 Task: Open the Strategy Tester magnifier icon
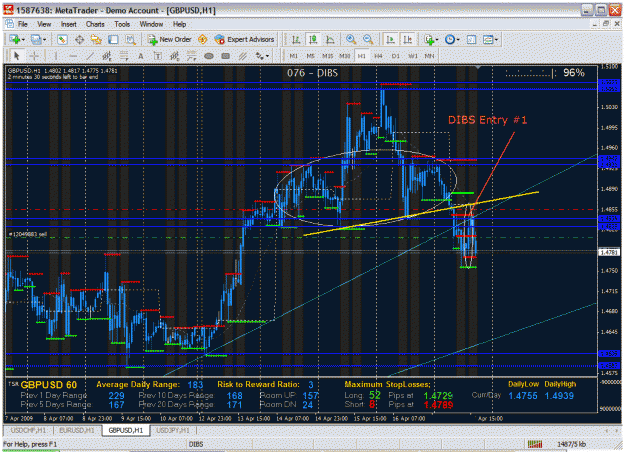[130, 39]
